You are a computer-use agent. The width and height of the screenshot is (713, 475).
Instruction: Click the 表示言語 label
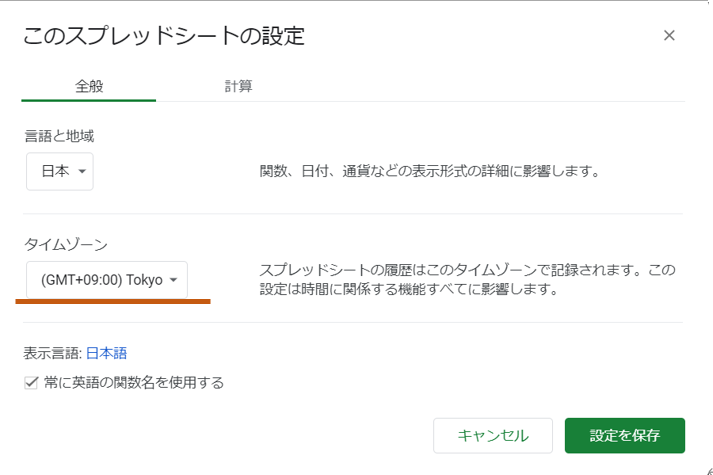[x=50, y=352]
